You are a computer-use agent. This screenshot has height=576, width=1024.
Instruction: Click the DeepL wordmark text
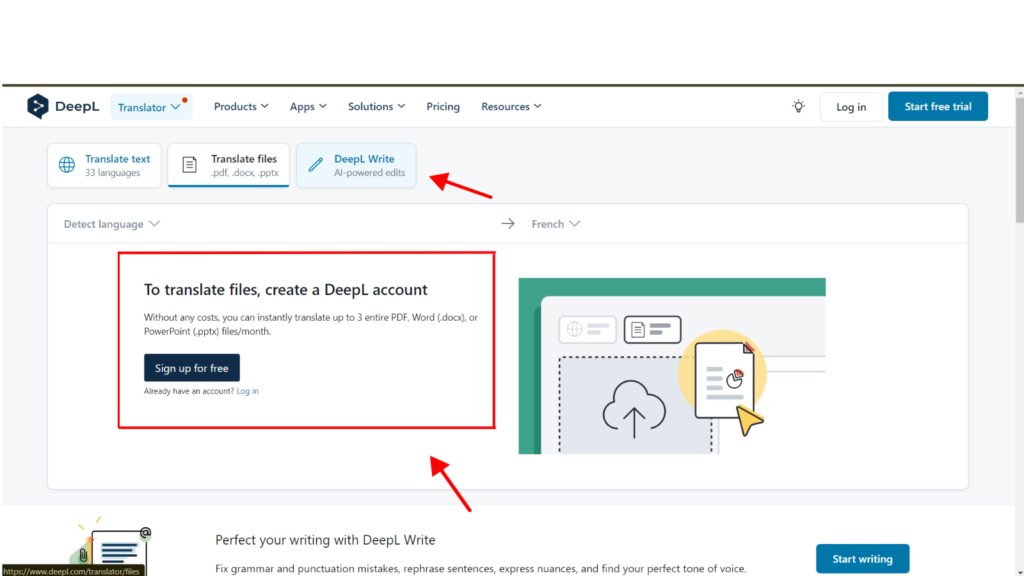(x=77, y=106)
